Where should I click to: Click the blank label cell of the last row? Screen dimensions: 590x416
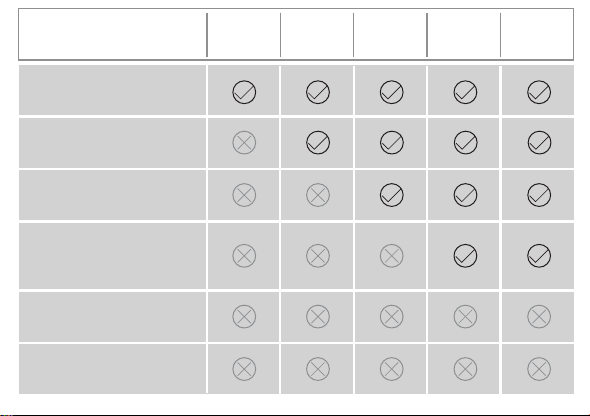point(113,369)
